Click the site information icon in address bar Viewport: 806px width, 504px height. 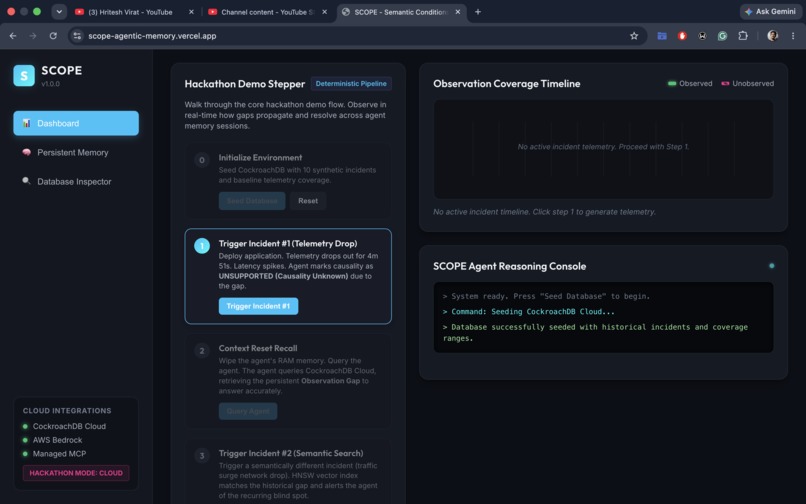[x=77, y=36]
